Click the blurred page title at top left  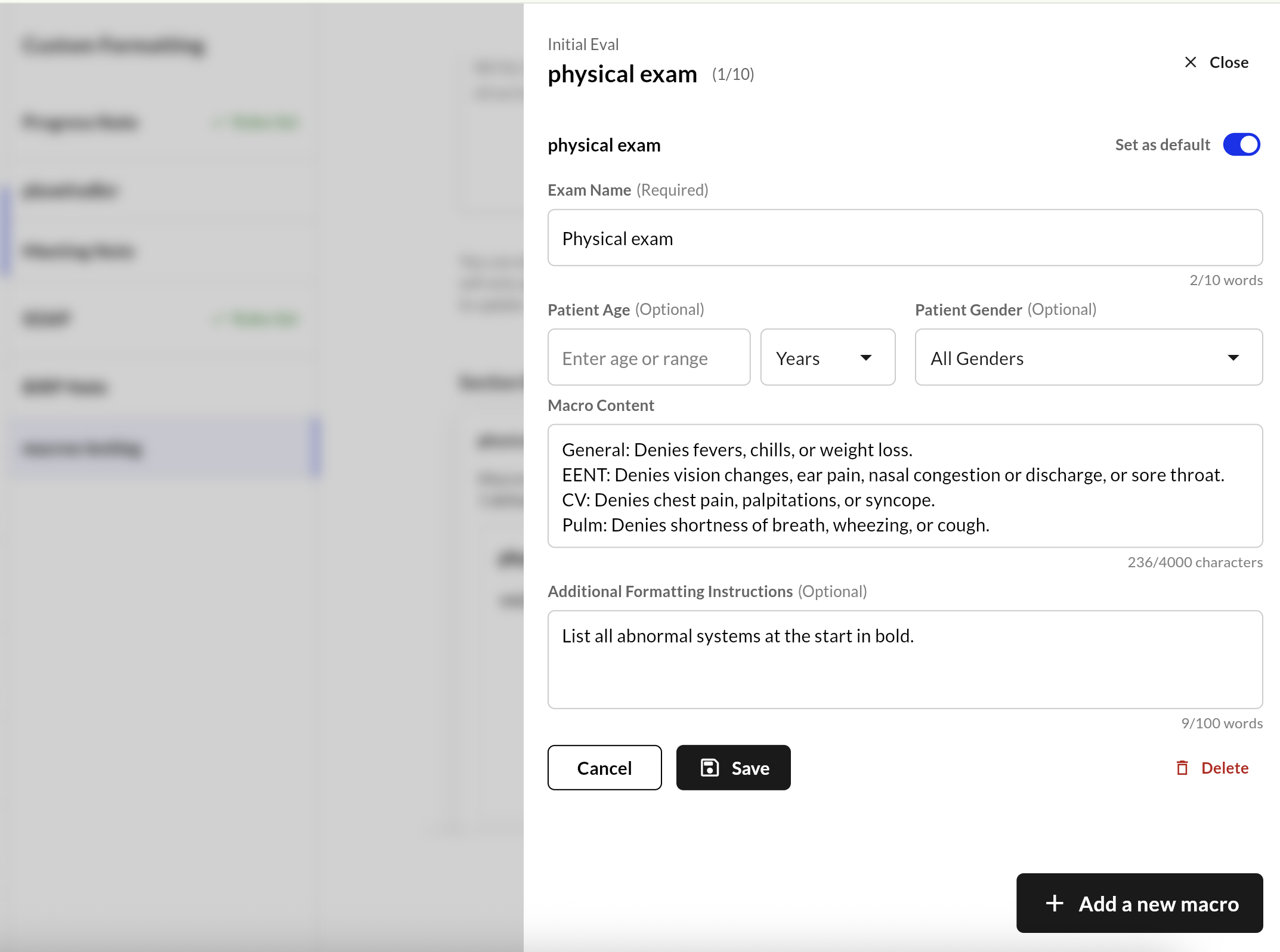[x=113, y=45]
